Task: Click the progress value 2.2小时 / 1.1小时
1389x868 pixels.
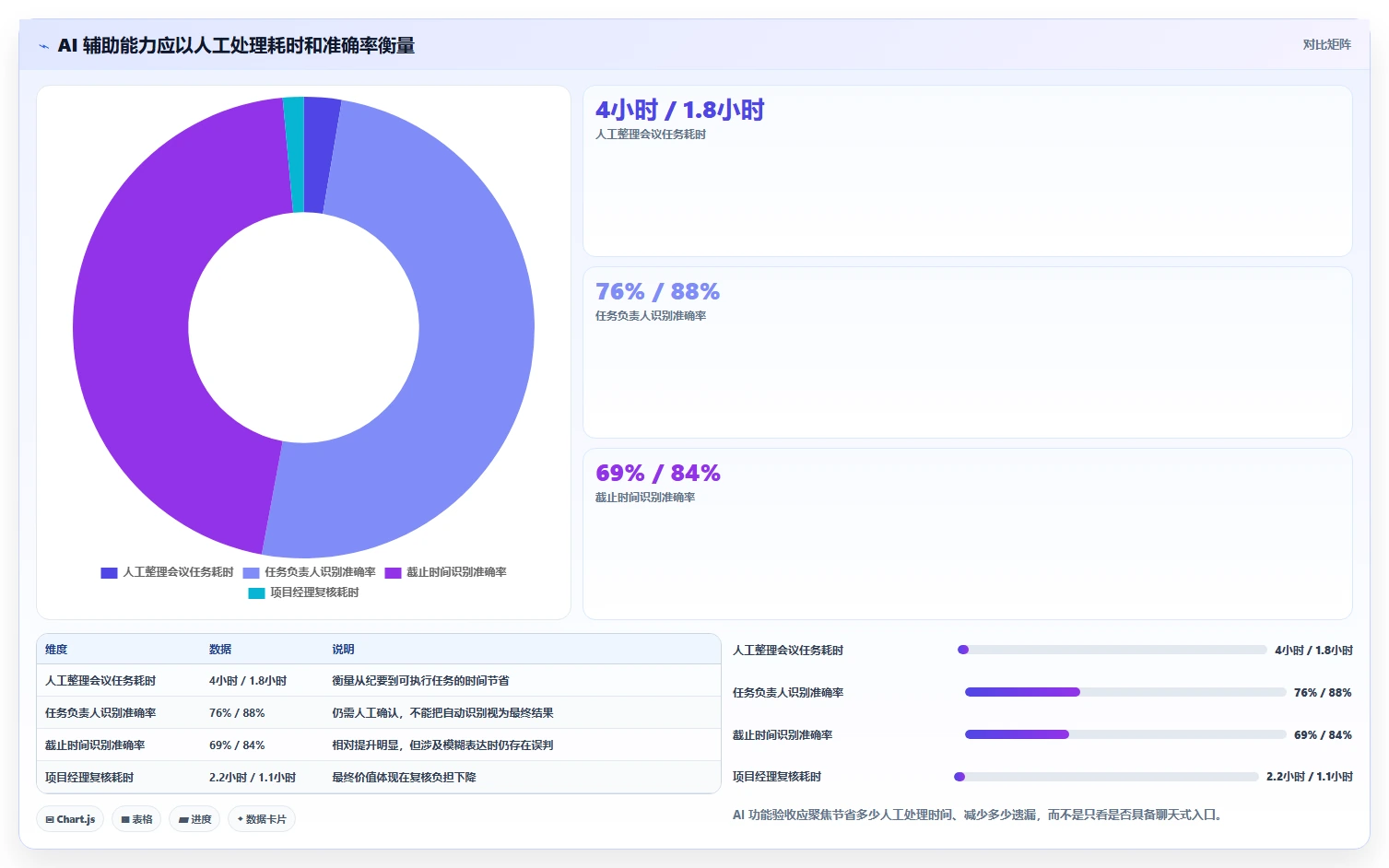Action: (1310, 777)
